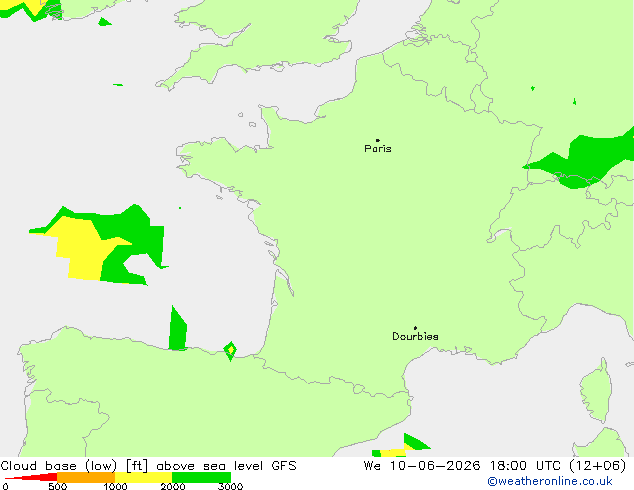This screenshot has width=634, height=490.
Task: Click the red 0-500 ft legend segment
Action: pyautogui.click(x=31, y=477)
